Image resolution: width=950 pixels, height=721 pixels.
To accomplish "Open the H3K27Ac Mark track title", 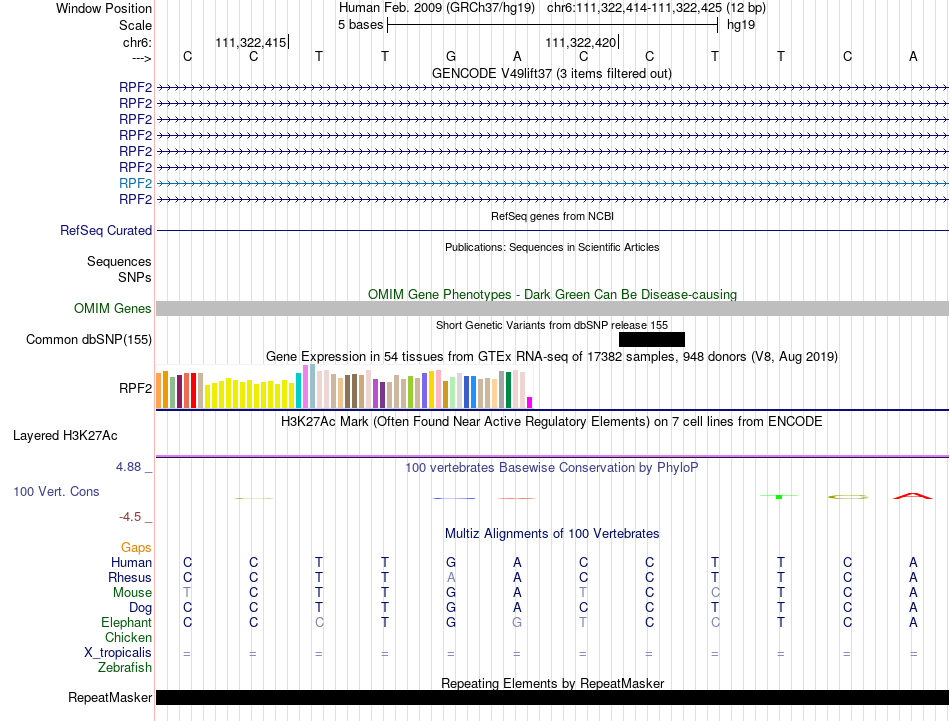I will tap(551, 422).
